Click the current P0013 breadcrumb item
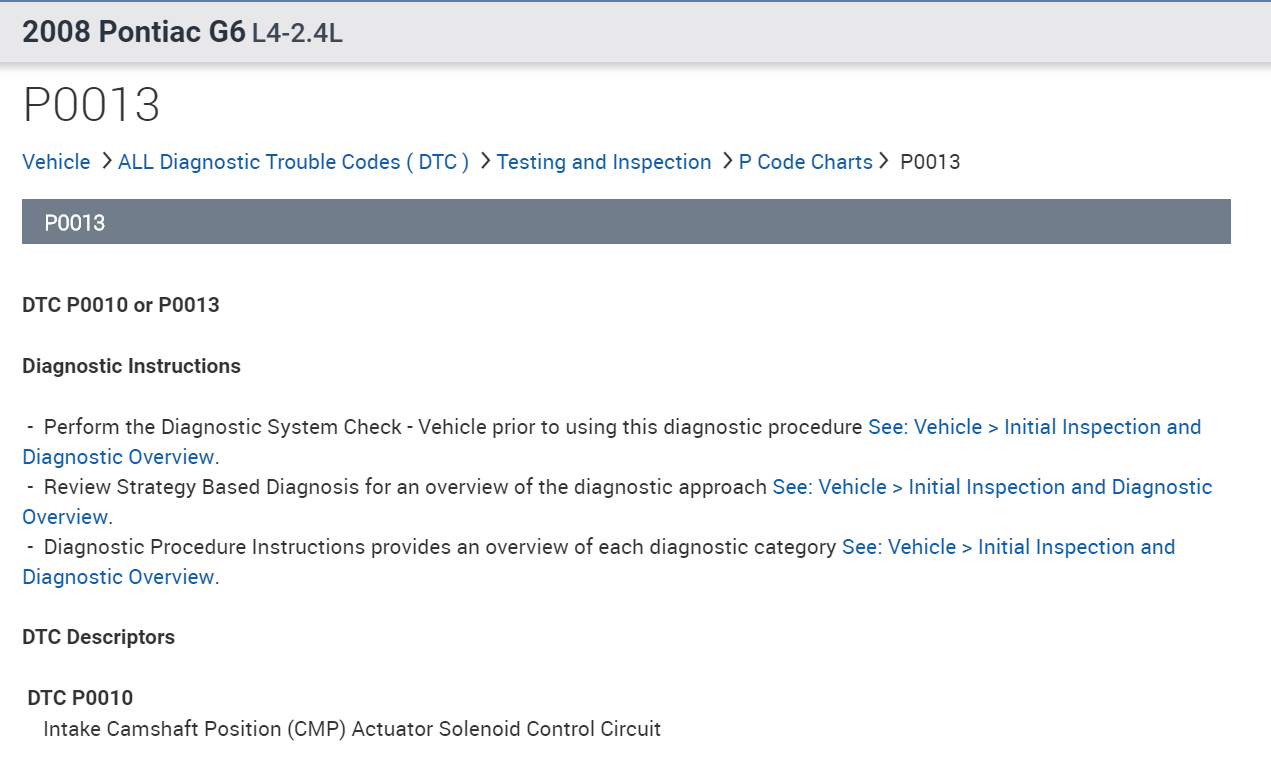 (930, 162)
